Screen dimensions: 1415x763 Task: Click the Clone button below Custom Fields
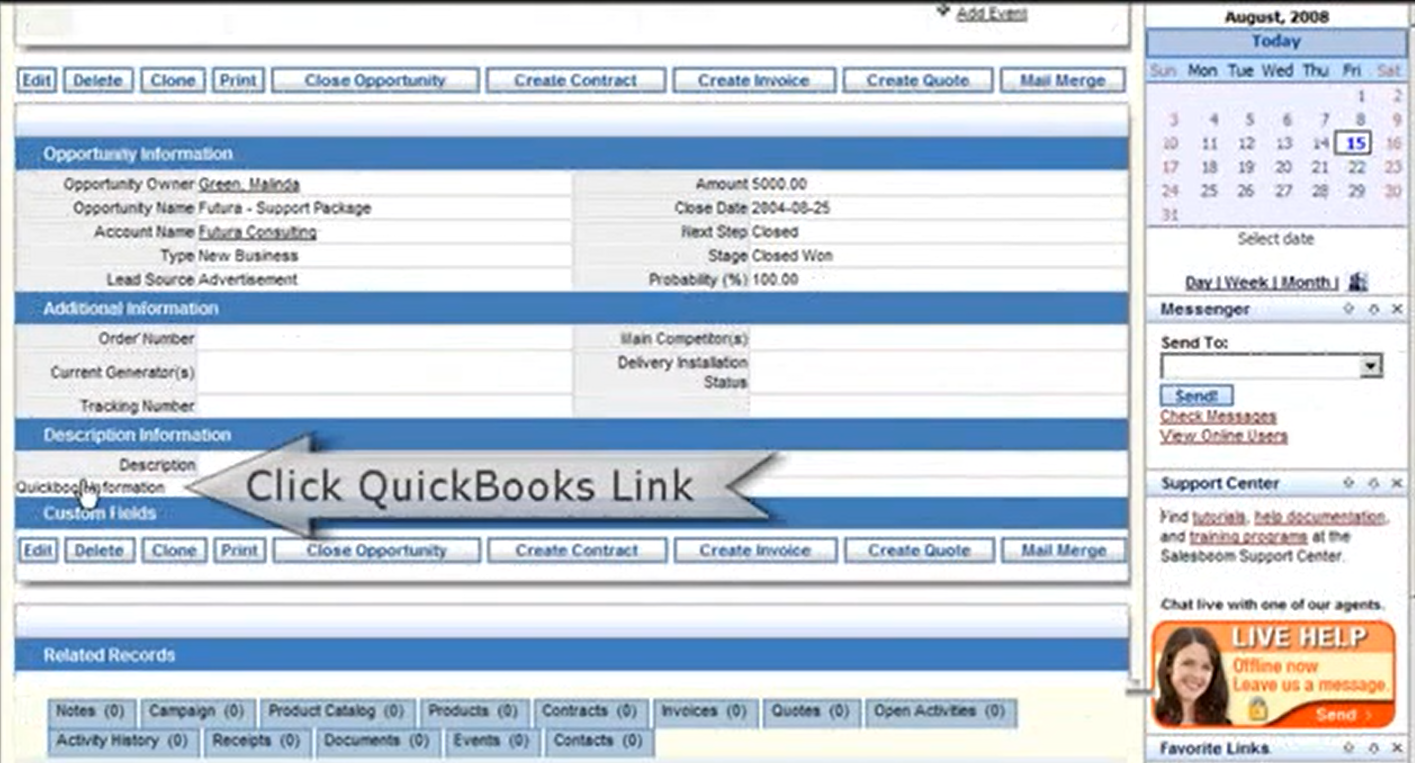(174, 550)
